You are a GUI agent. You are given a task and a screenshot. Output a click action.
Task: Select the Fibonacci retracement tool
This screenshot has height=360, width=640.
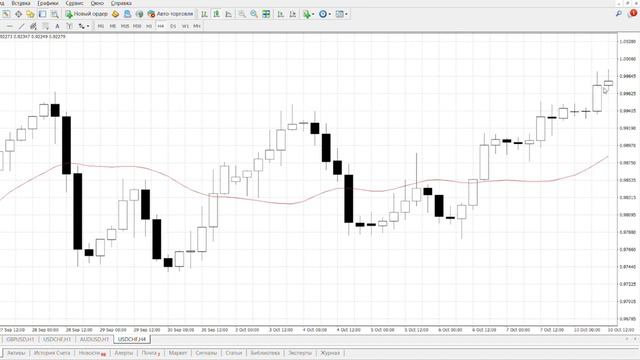coord(45,26)
